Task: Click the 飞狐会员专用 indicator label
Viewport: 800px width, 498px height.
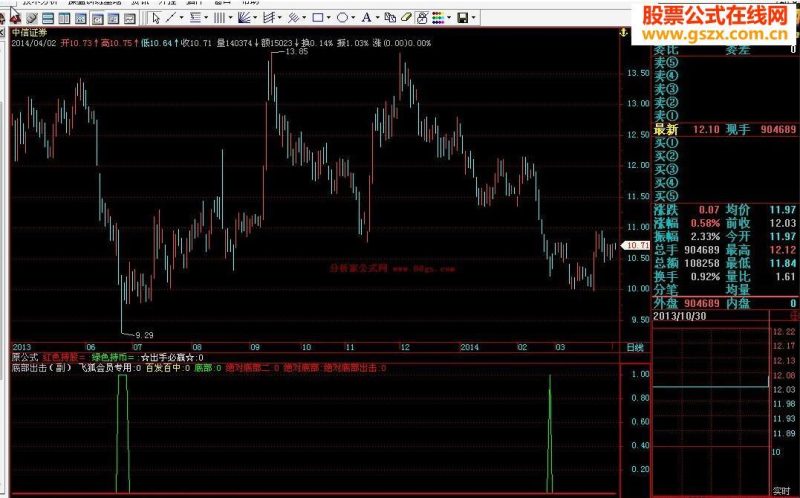Action: 105,367
